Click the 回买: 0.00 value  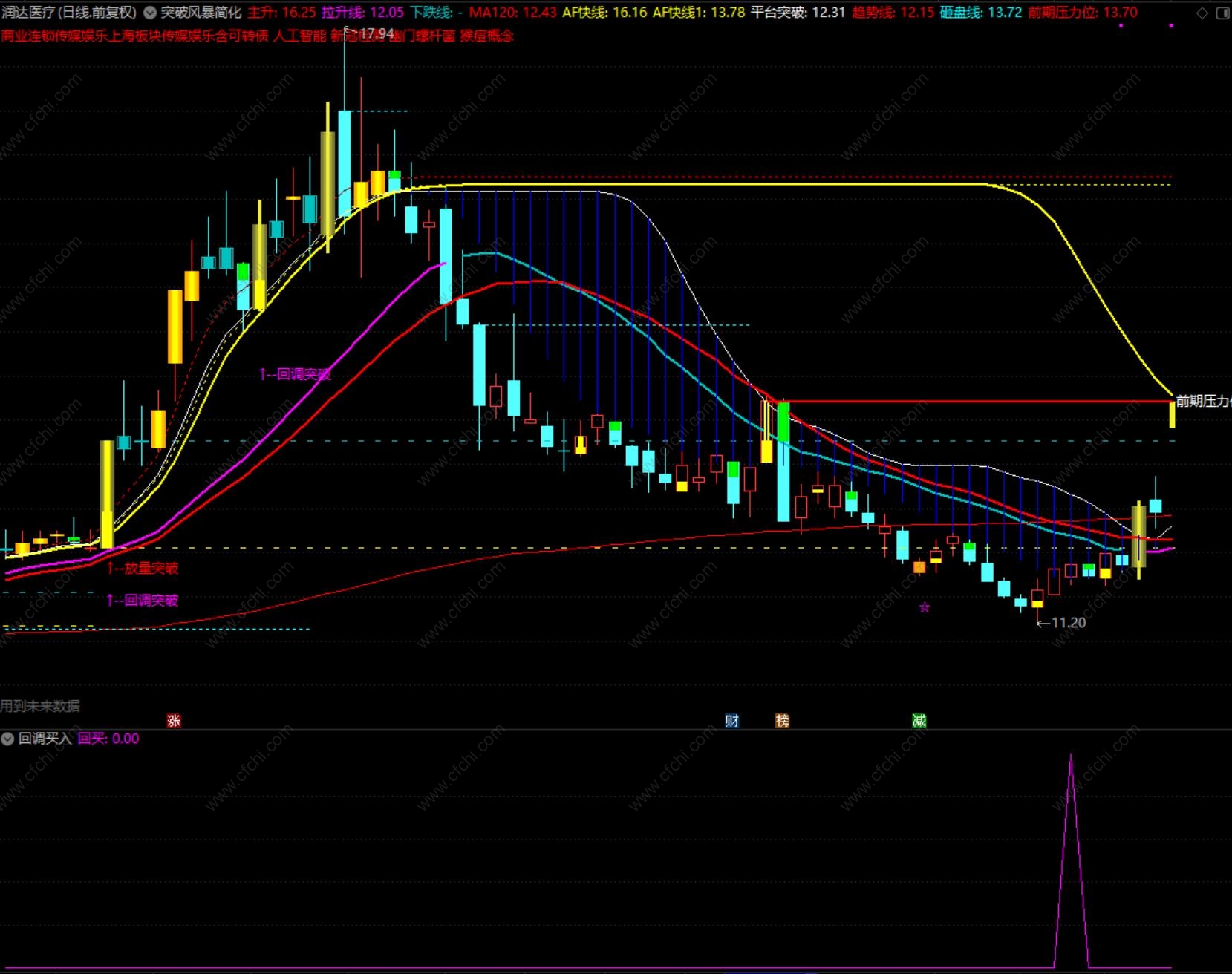108,739
